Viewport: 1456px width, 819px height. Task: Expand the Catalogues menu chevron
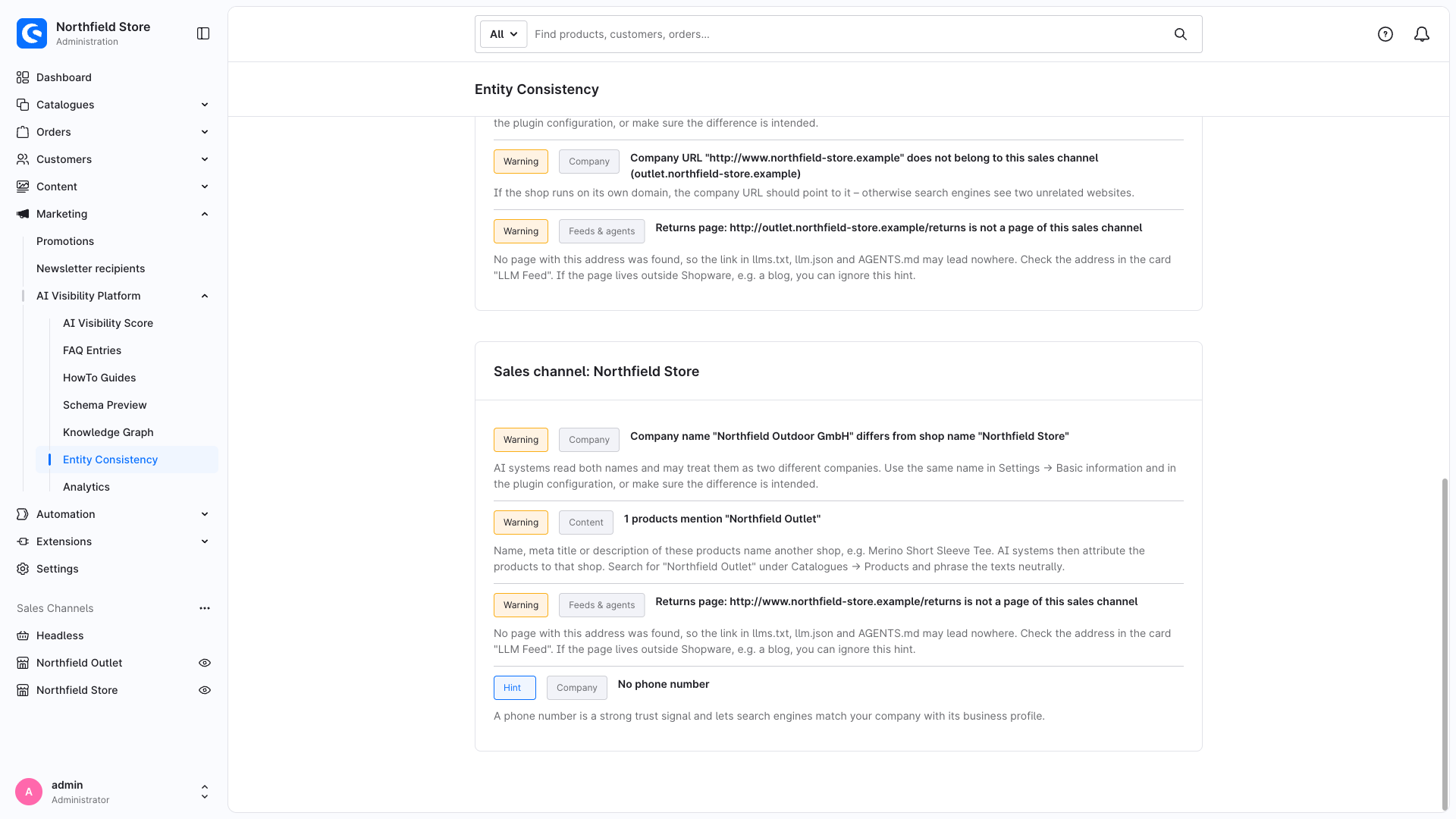205,105
